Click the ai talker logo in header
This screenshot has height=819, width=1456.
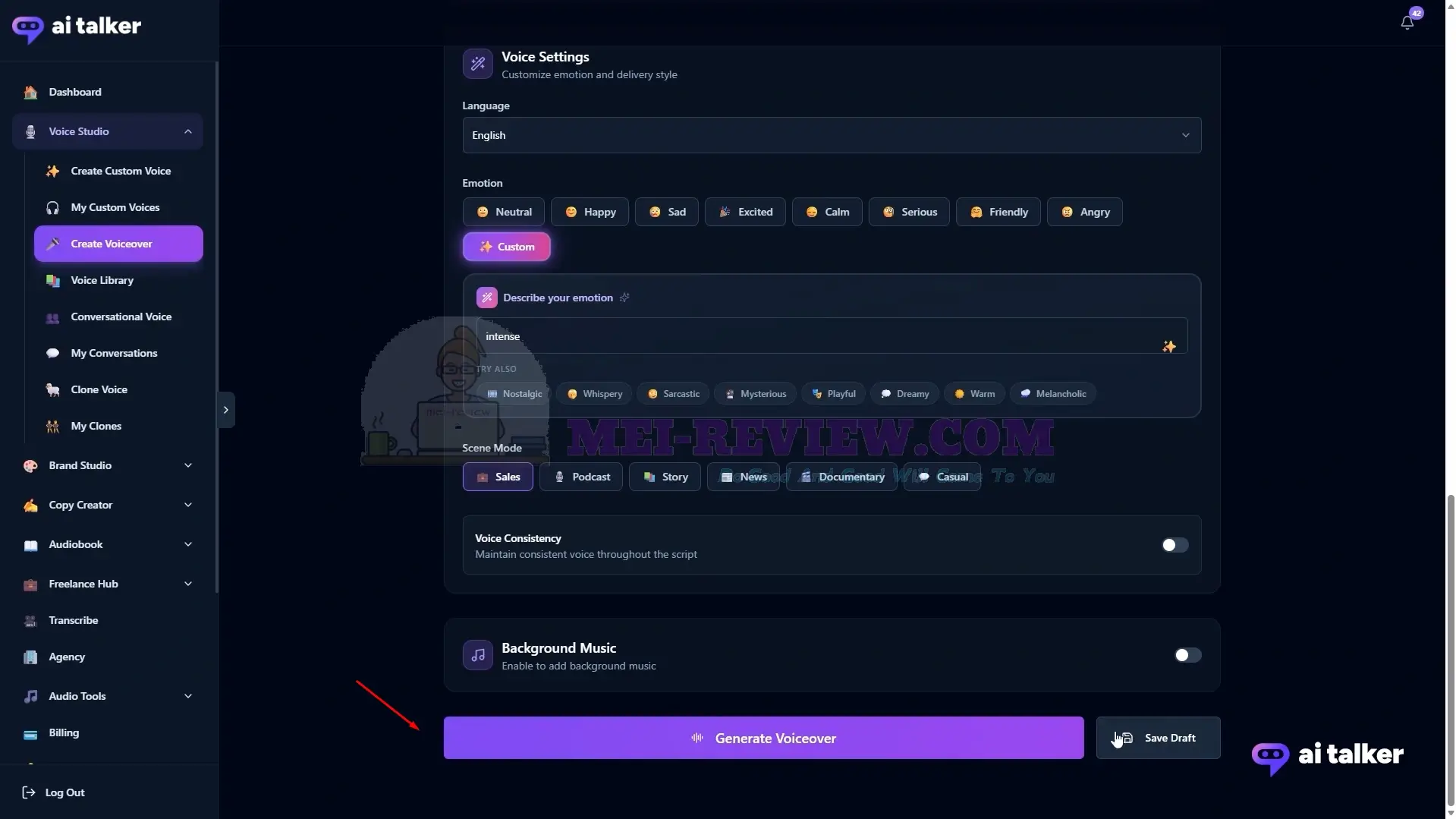pos(77,27)
